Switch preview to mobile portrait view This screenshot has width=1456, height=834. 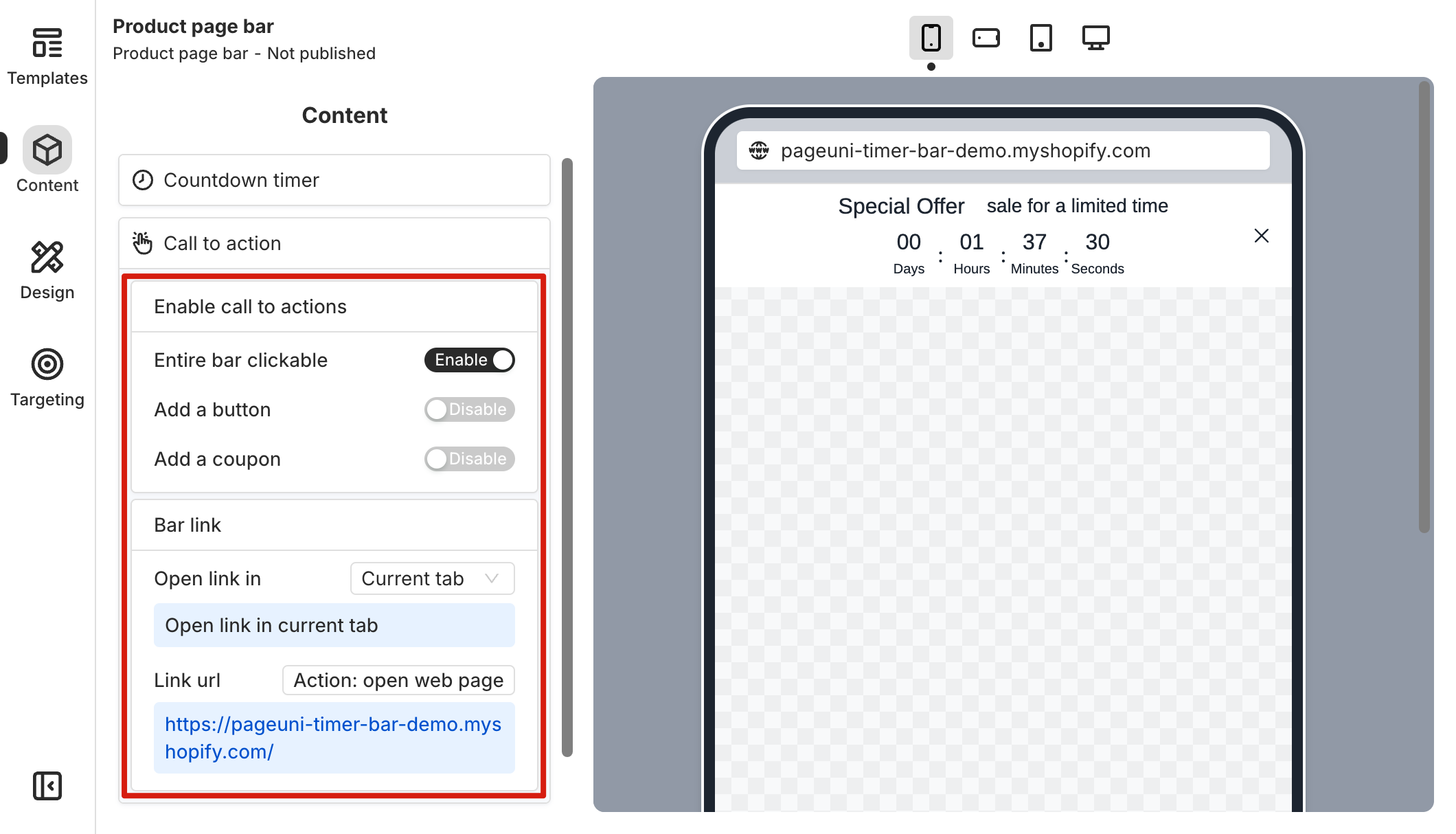(931, 38)
